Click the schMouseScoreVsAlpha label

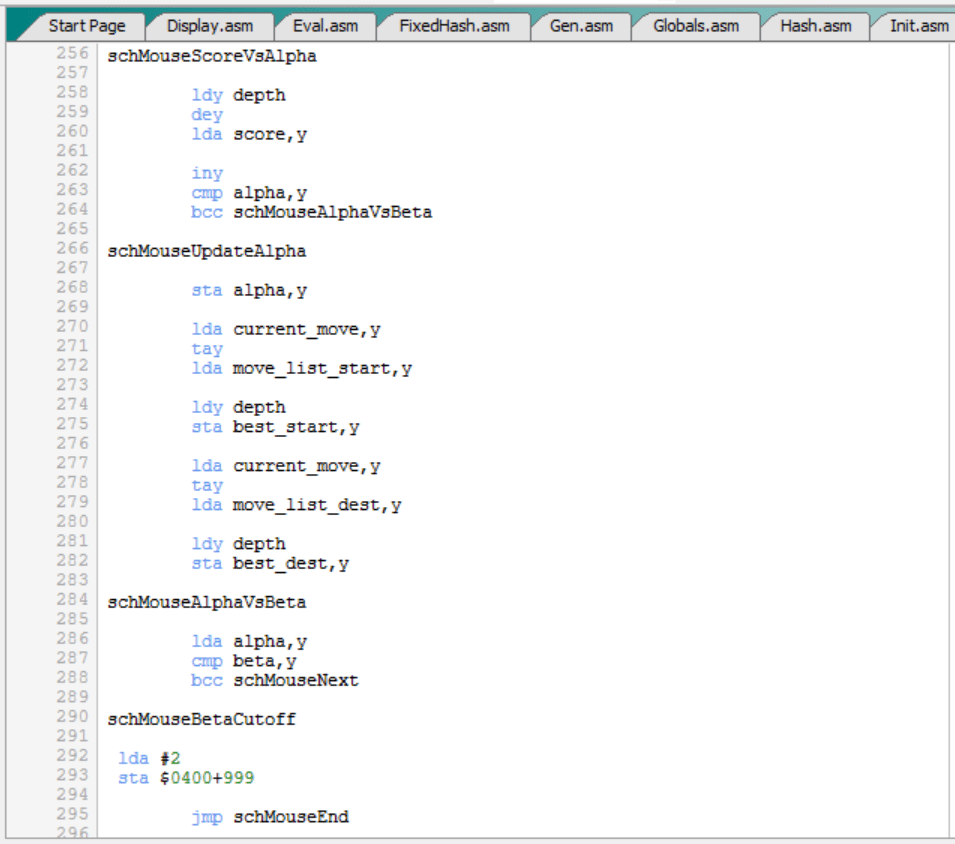tap(211, 56)
